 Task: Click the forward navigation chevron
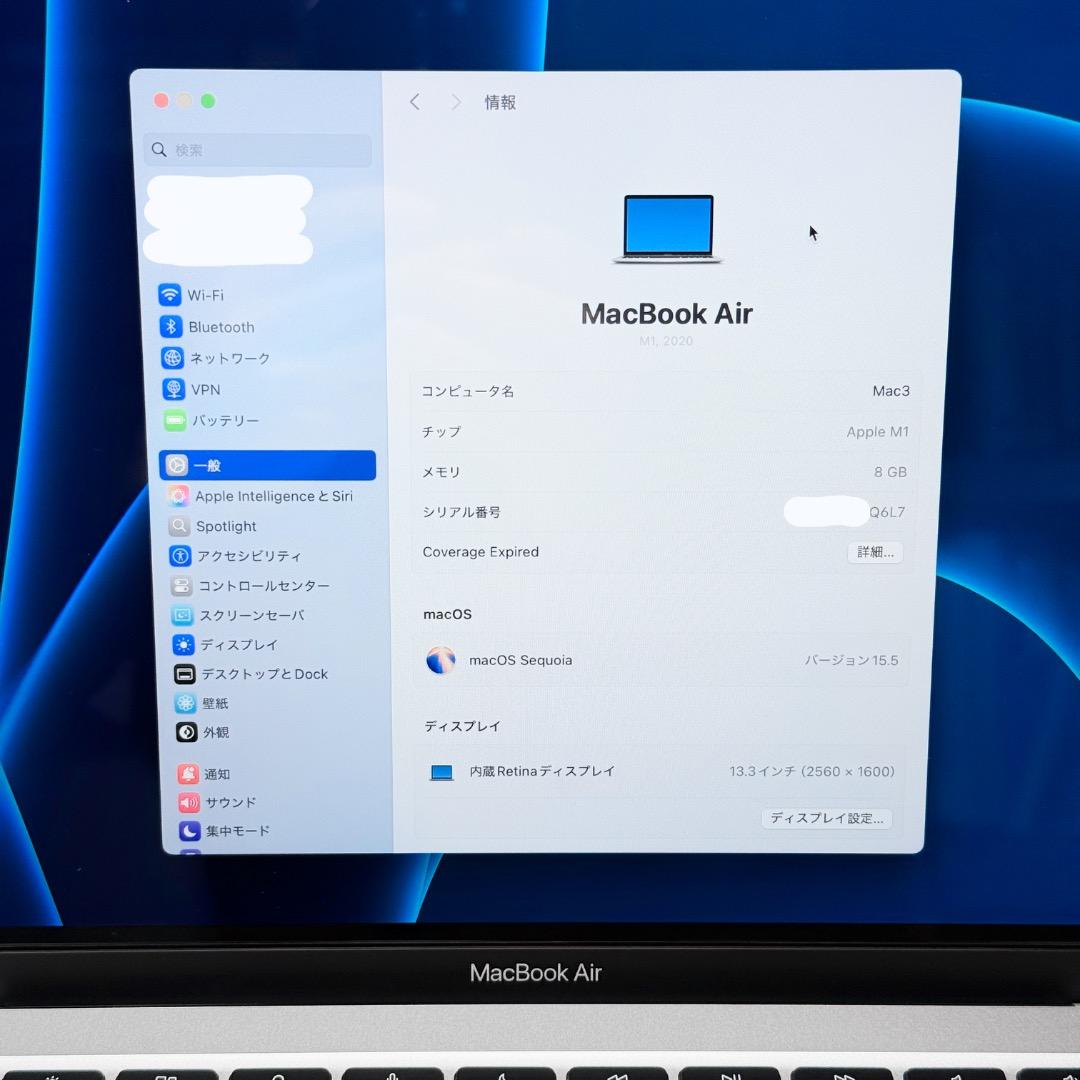(455, 101)
